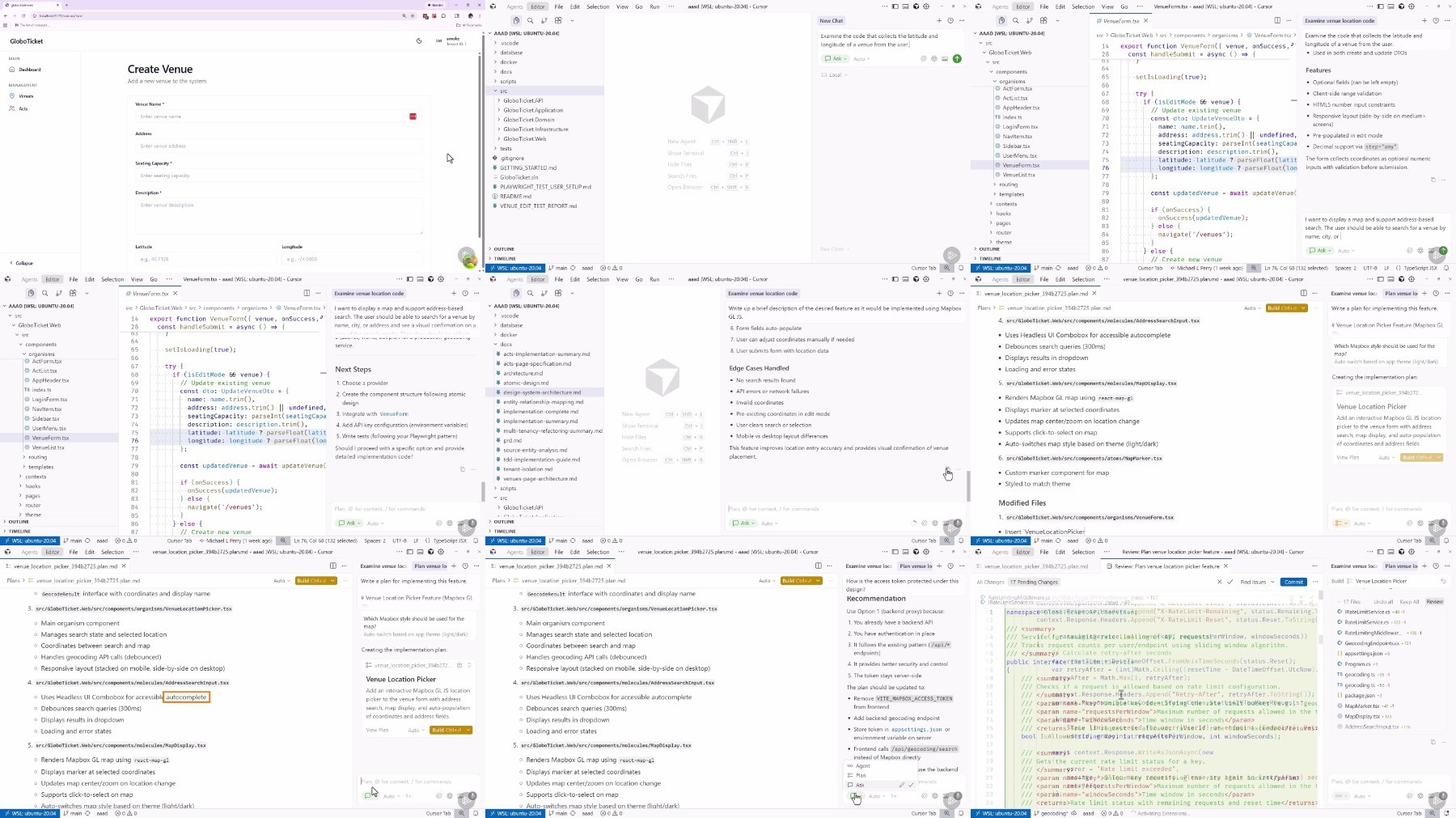Click the image attach icon in New Chat input
The width and height of the screenshot is (1456, 818).
point(945,58)
